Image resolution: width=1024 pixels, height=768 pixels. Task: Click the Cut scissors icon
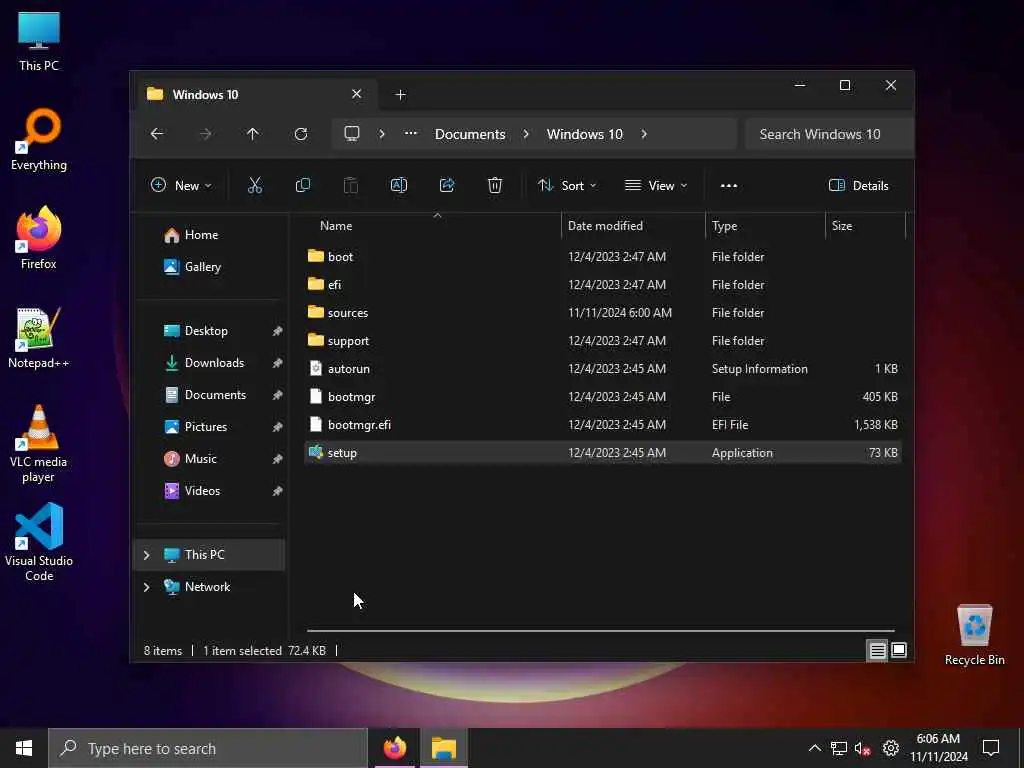coord(255,185)
